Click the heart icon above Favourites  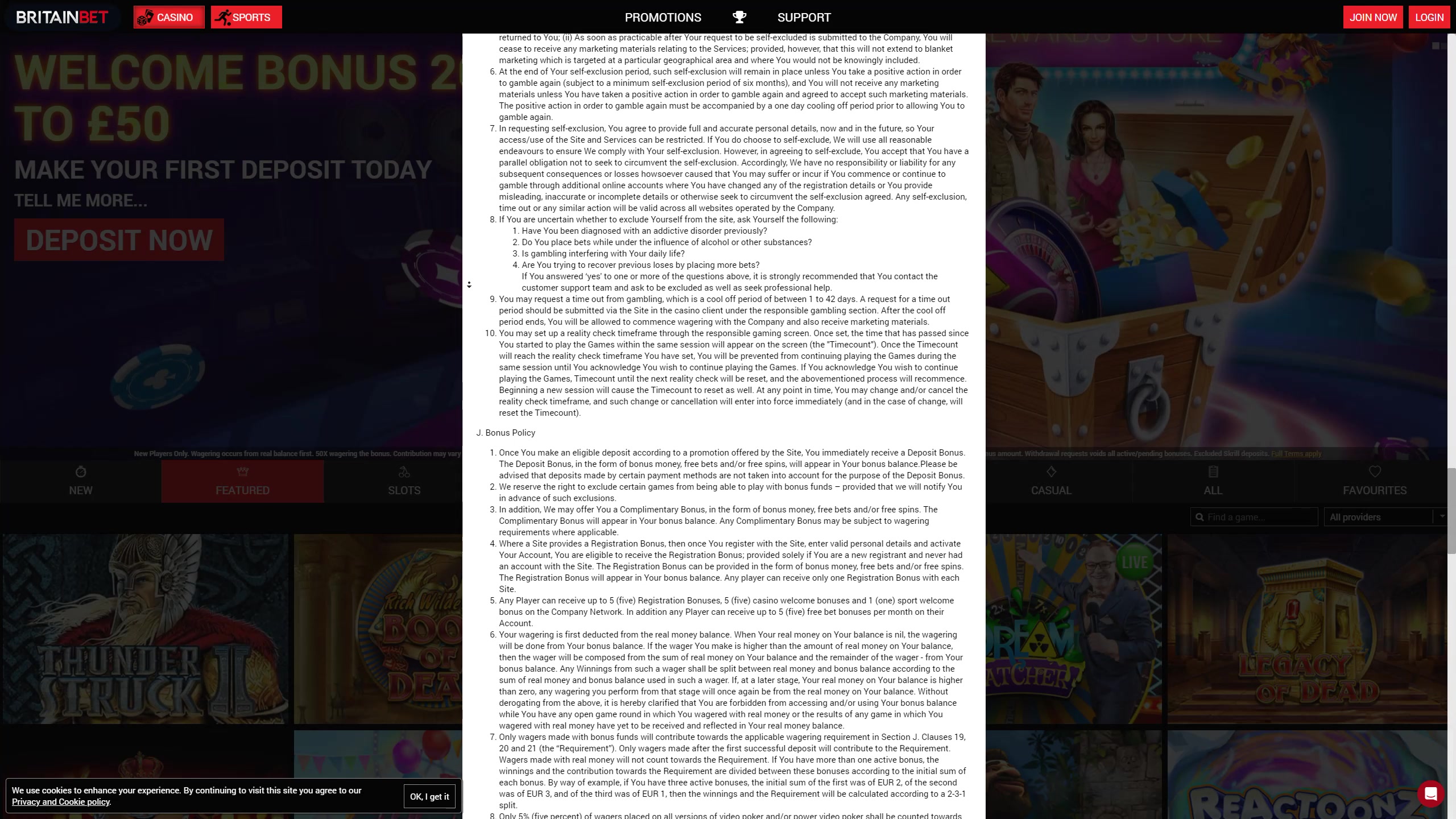point(1375,471)
